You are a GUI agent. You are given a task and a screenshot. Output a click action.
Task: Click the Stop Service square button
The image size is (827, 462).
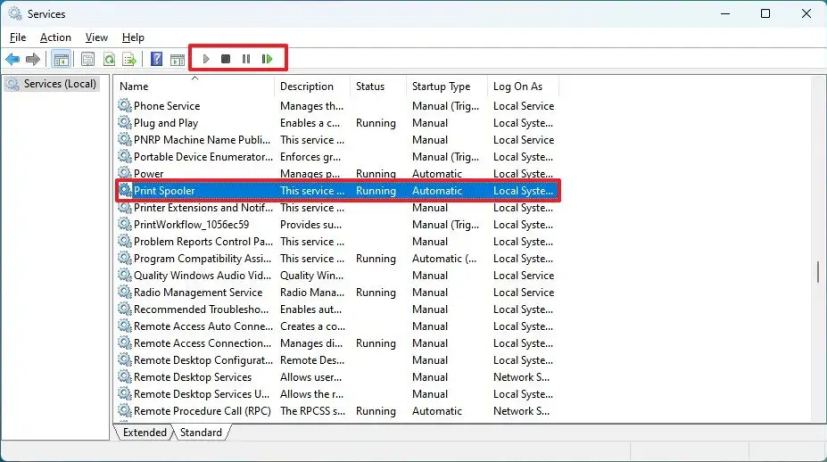226,59
